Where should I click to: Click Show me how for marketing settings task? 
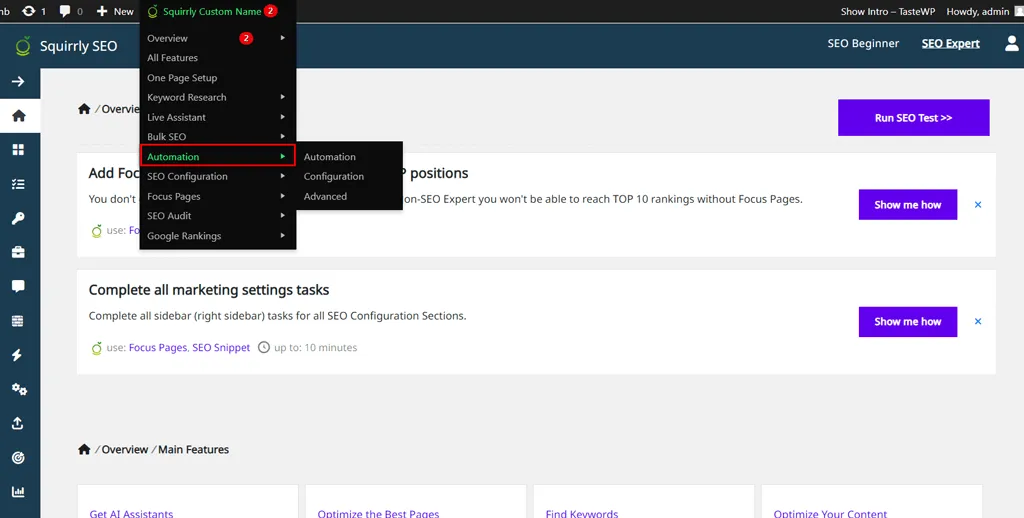click(x=908, y=321)
